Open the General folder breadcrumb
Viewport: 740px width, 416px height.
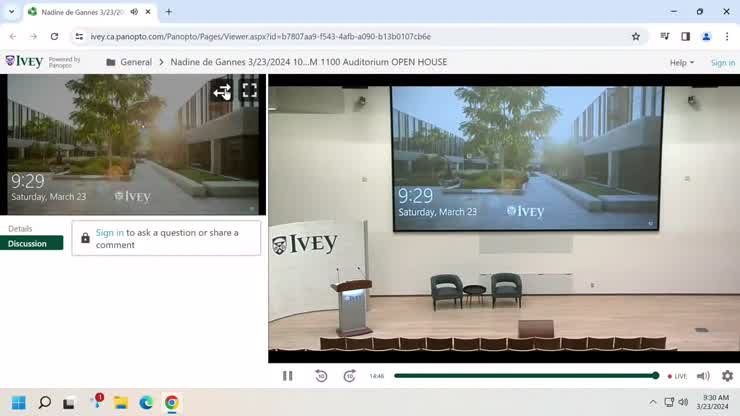[135, 62]
